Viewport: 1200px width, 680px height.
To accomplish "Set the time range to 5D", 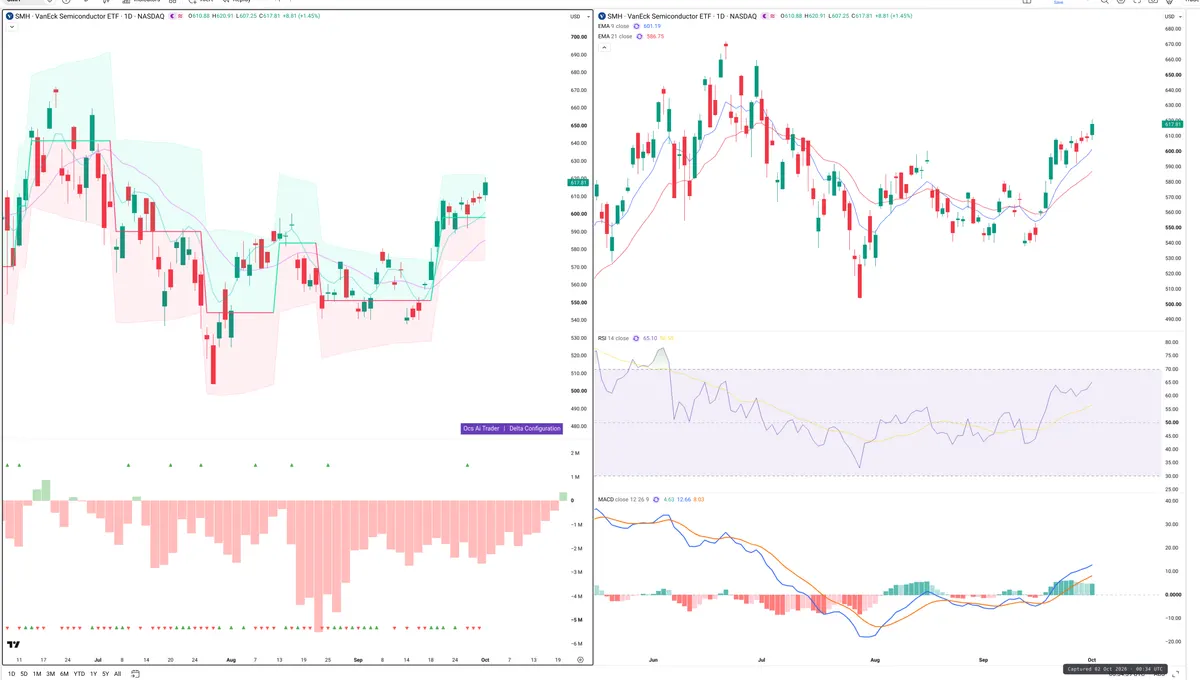I will pos(24,674).
